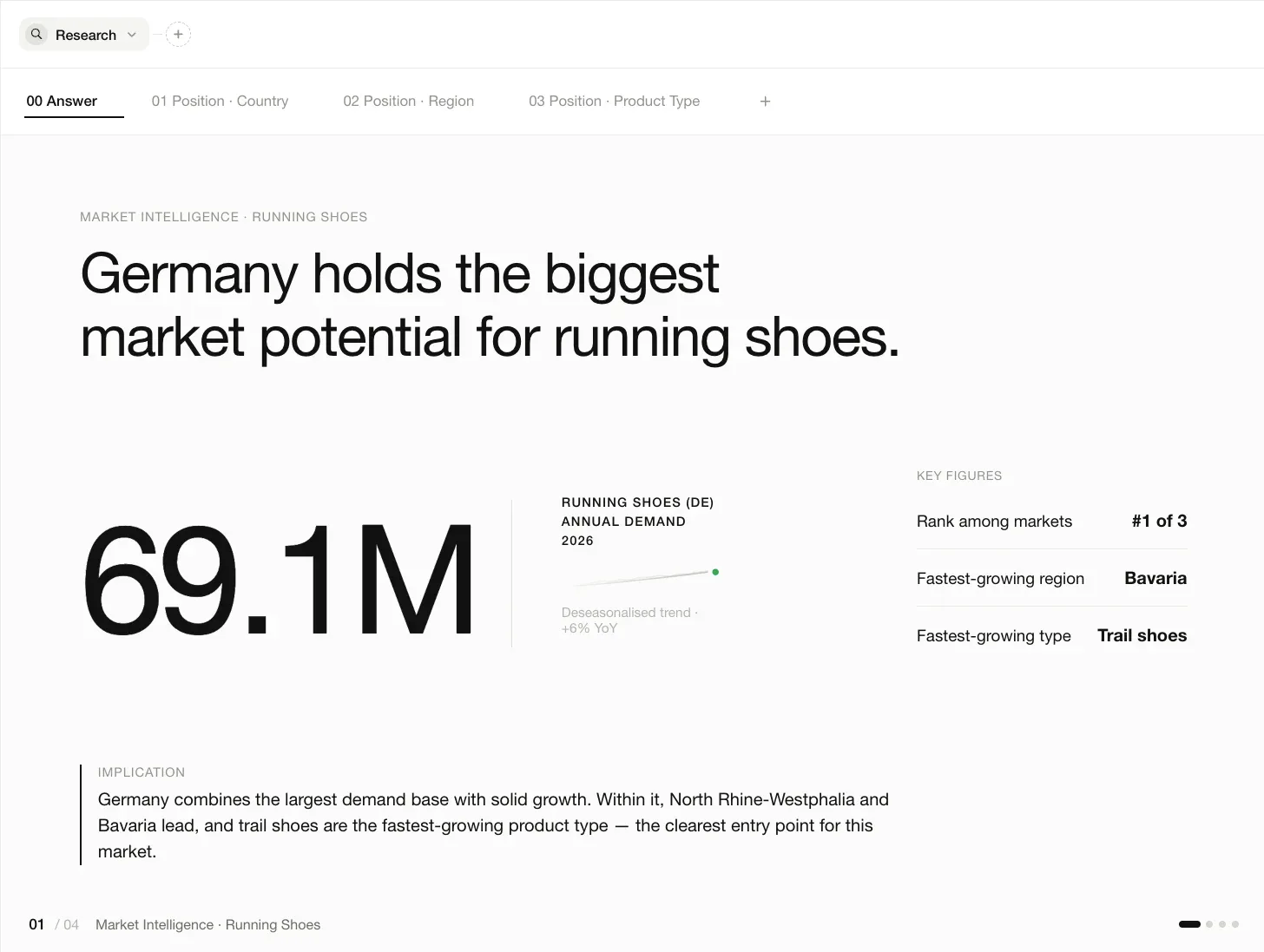Go to the second page dot
Image resolution: width=1264 pixels, height=952 pixels.
click(1209, 924)
